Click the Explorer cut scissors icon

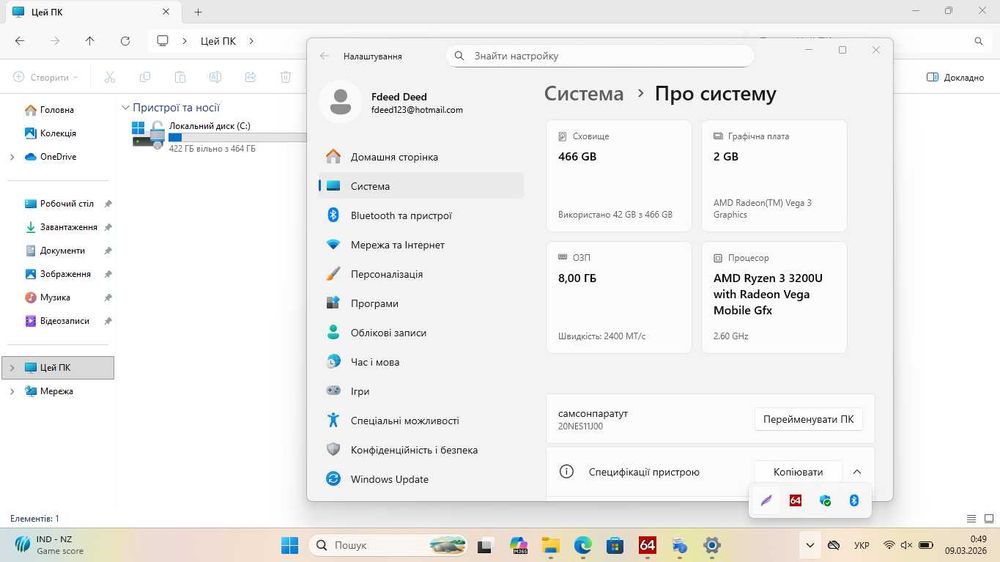coord(110,77)
